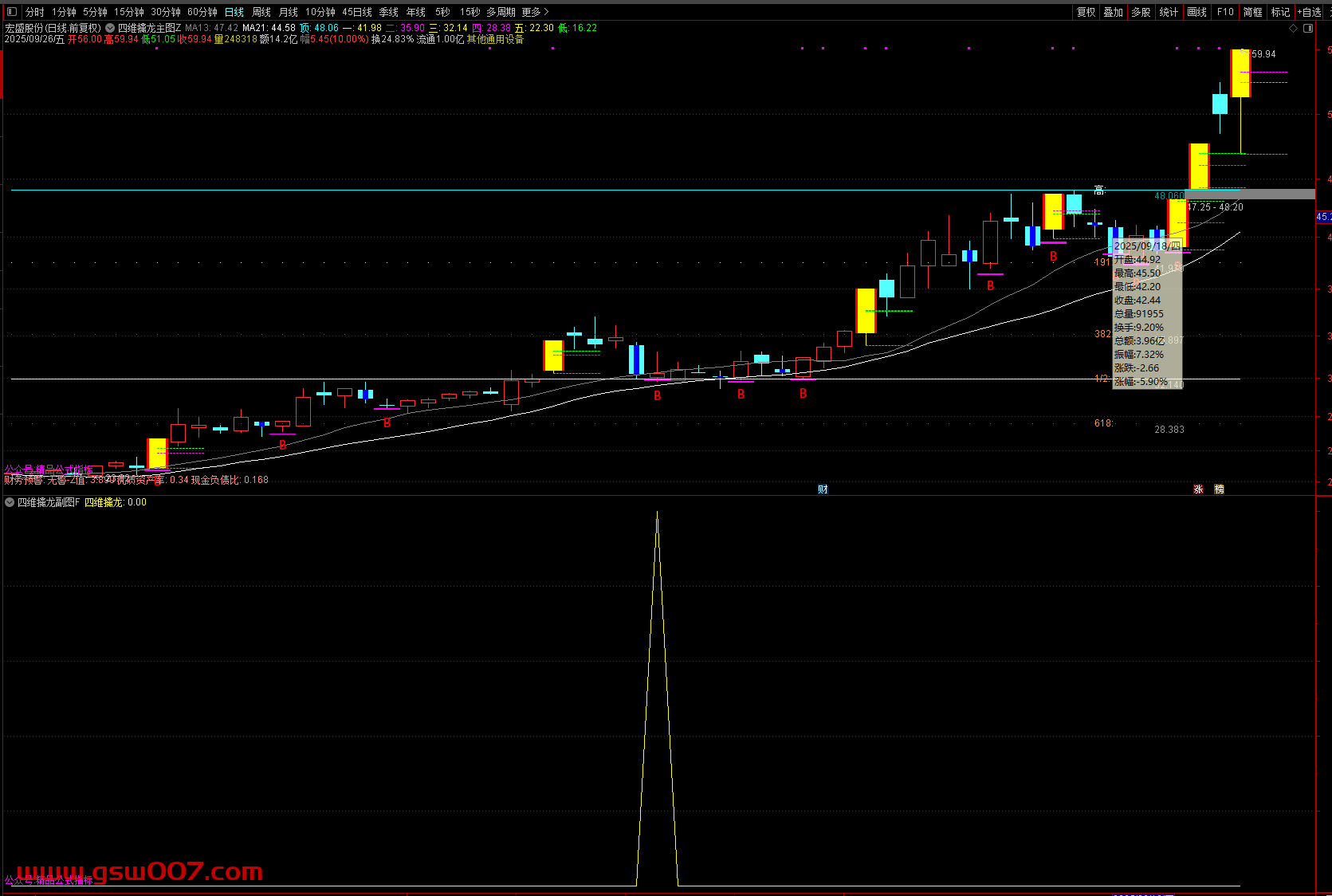Select the 15分钟 period tab
The height and width of the screenshot is (896, 1332).
(128, 12)
